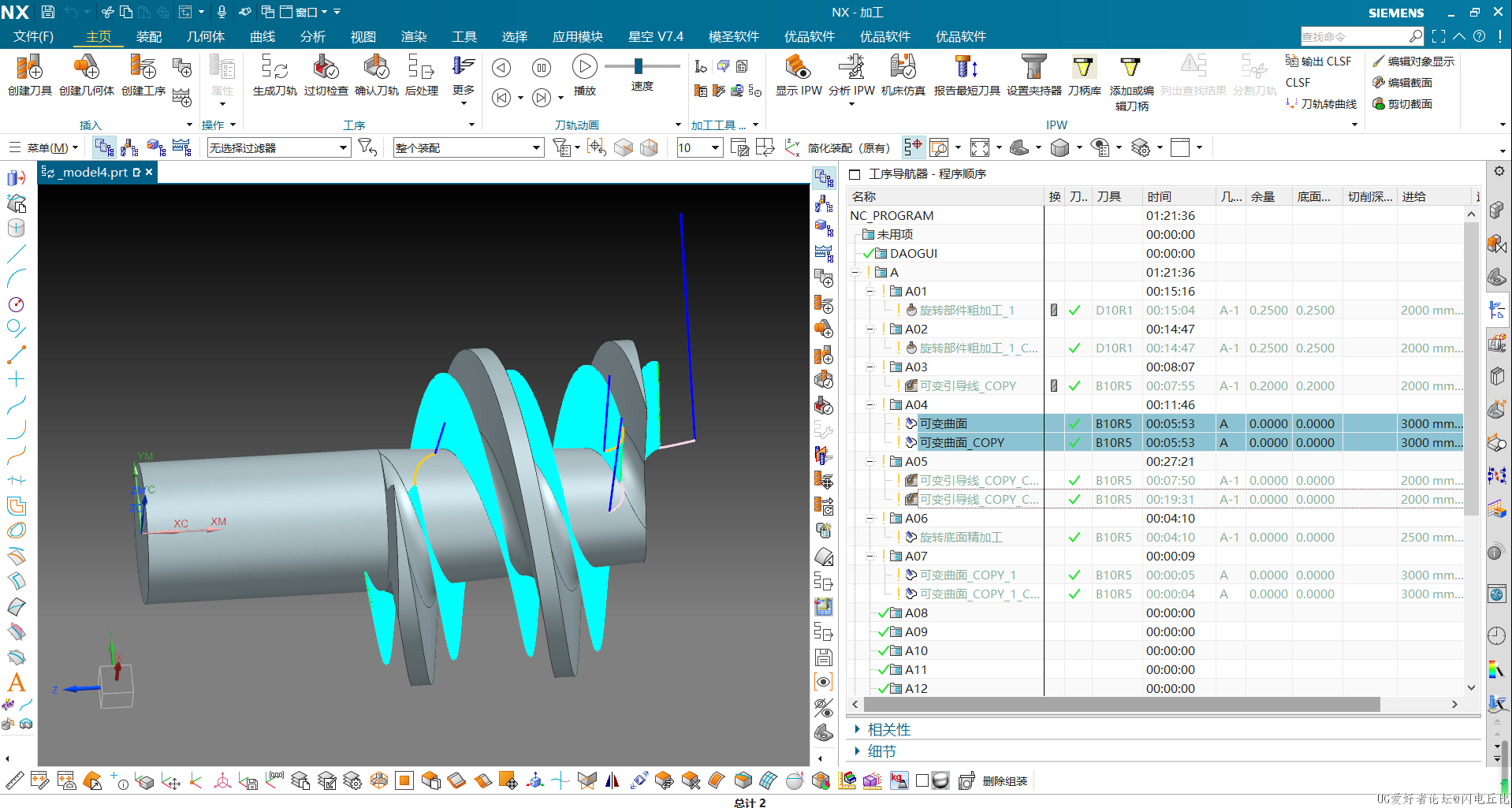Screen dimensions: 1512x808
Task: Switch to the 几何体 ribbon tab
Action: pyautogui.click(x=206, y=36)
